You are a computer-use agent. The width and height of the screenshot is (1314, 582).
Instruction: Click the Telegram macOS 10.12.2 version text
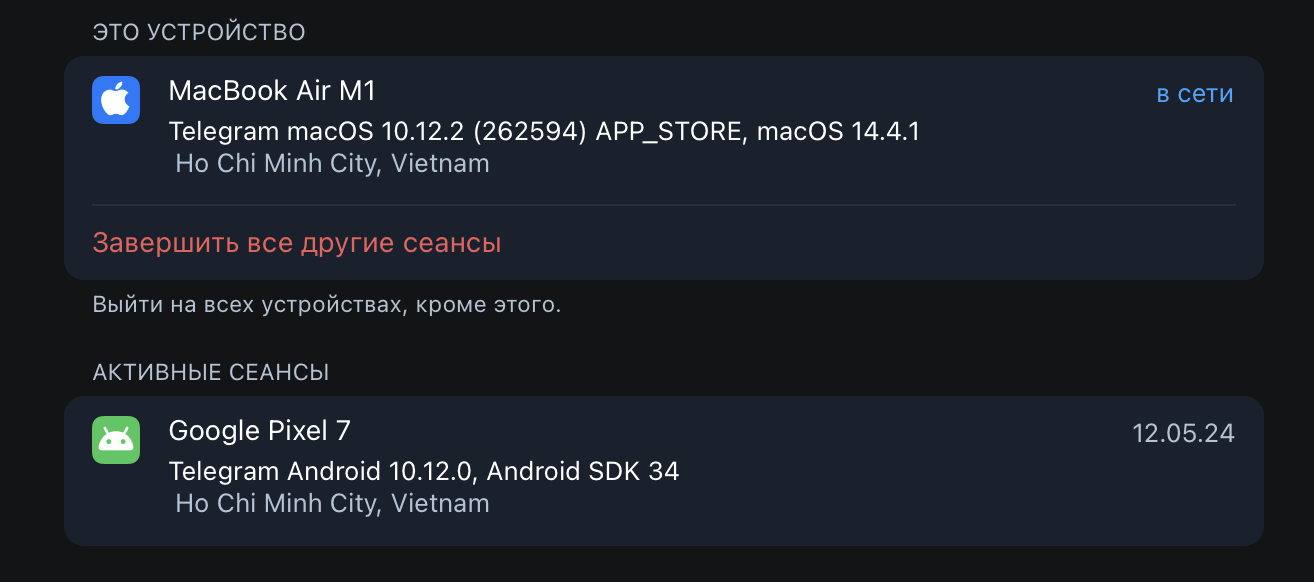377,131
